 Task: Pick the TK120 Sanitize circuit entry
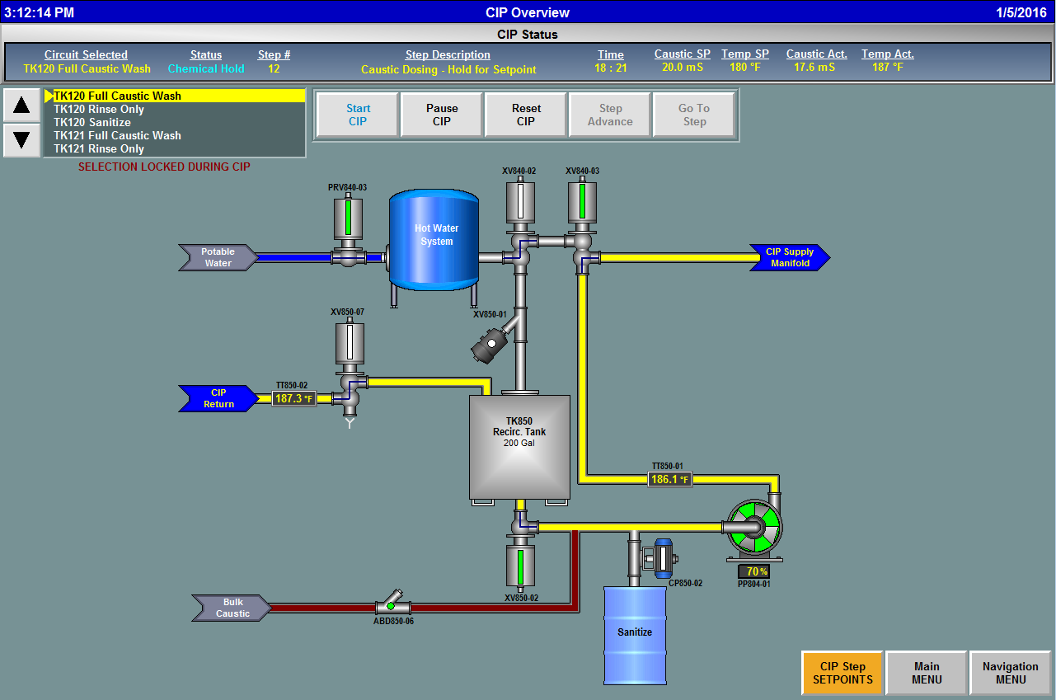coord(92,122)
